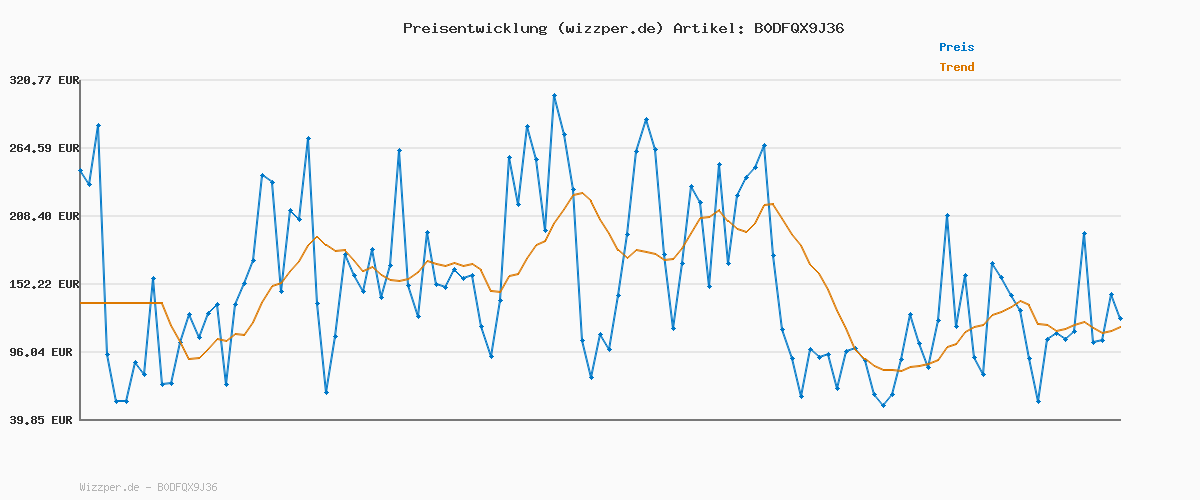The image size is (1200, 500).
Task: Click the Trend line's highest peak
Action: pos(582,192)
